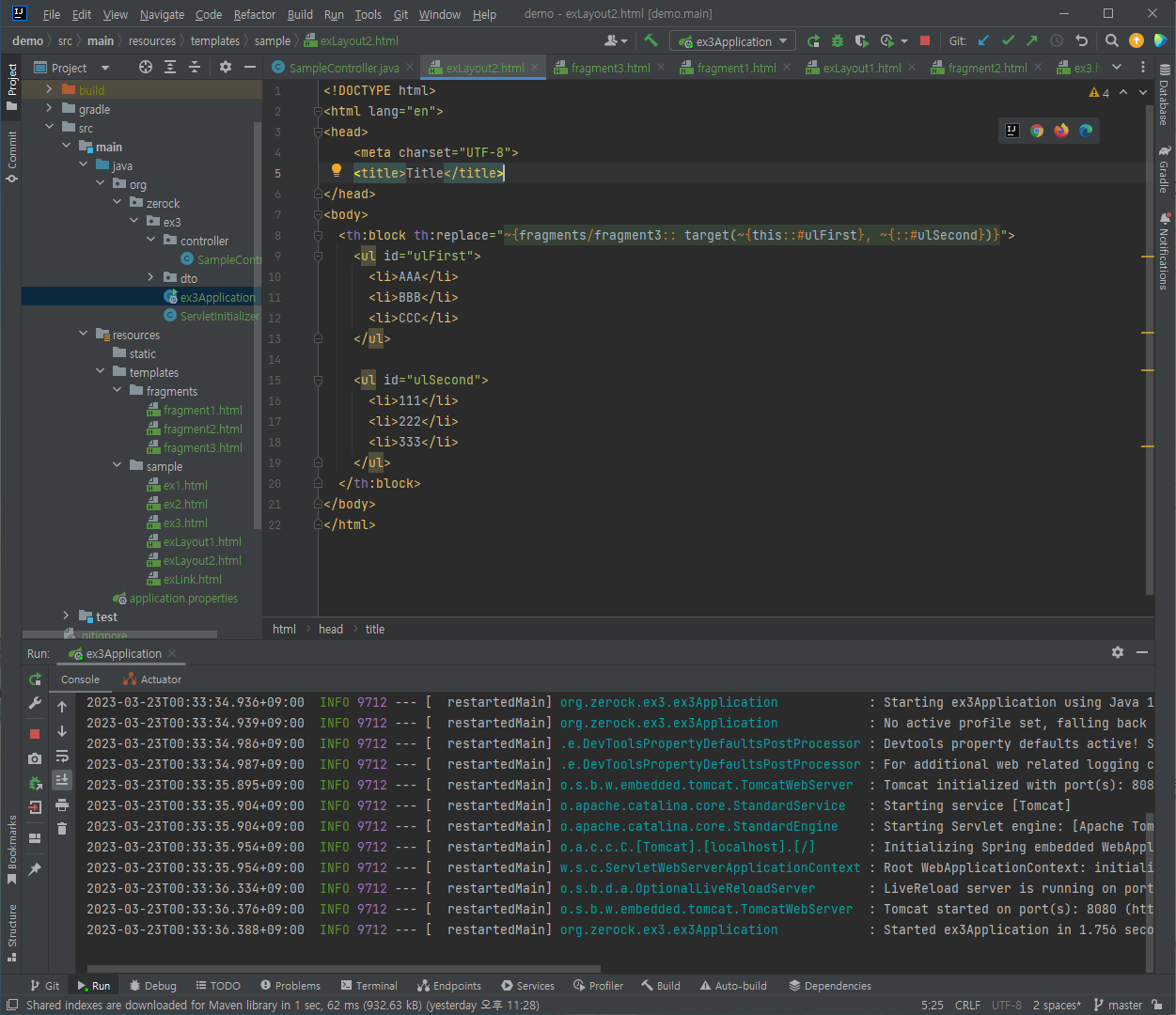Toggle the Commit tool window
The height and width of the screenshot is (1015, 1176).
point(11,156)
